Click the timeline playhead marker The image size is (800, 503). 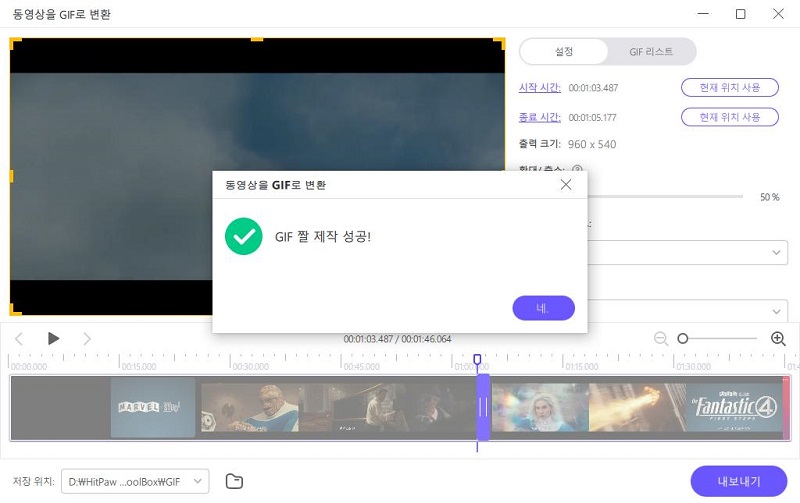pos(477,360)
